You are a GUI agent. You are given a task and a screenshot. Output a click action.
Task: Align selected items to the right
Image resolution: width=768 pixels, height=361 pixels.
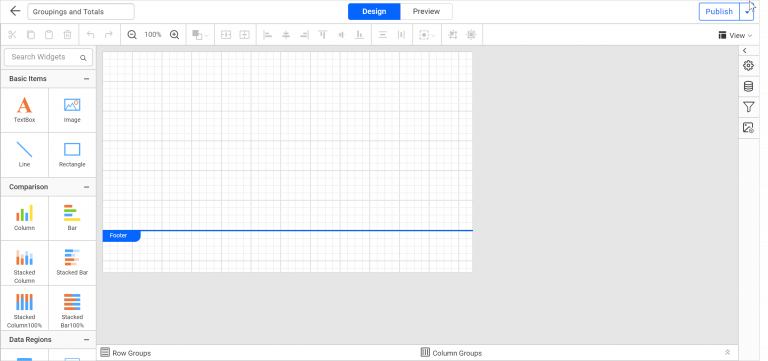click(x=304, y=35)
